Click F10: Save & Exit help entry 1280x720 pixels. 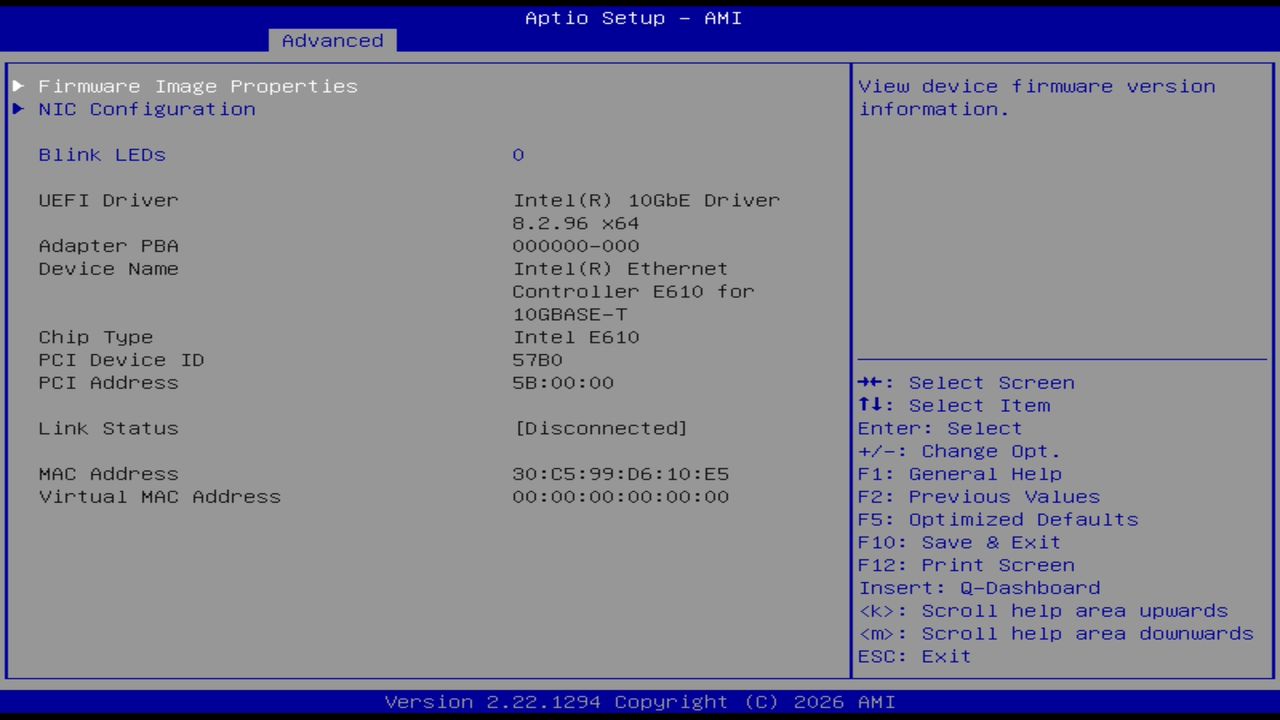pyautogui.click(x=958, y=542)
